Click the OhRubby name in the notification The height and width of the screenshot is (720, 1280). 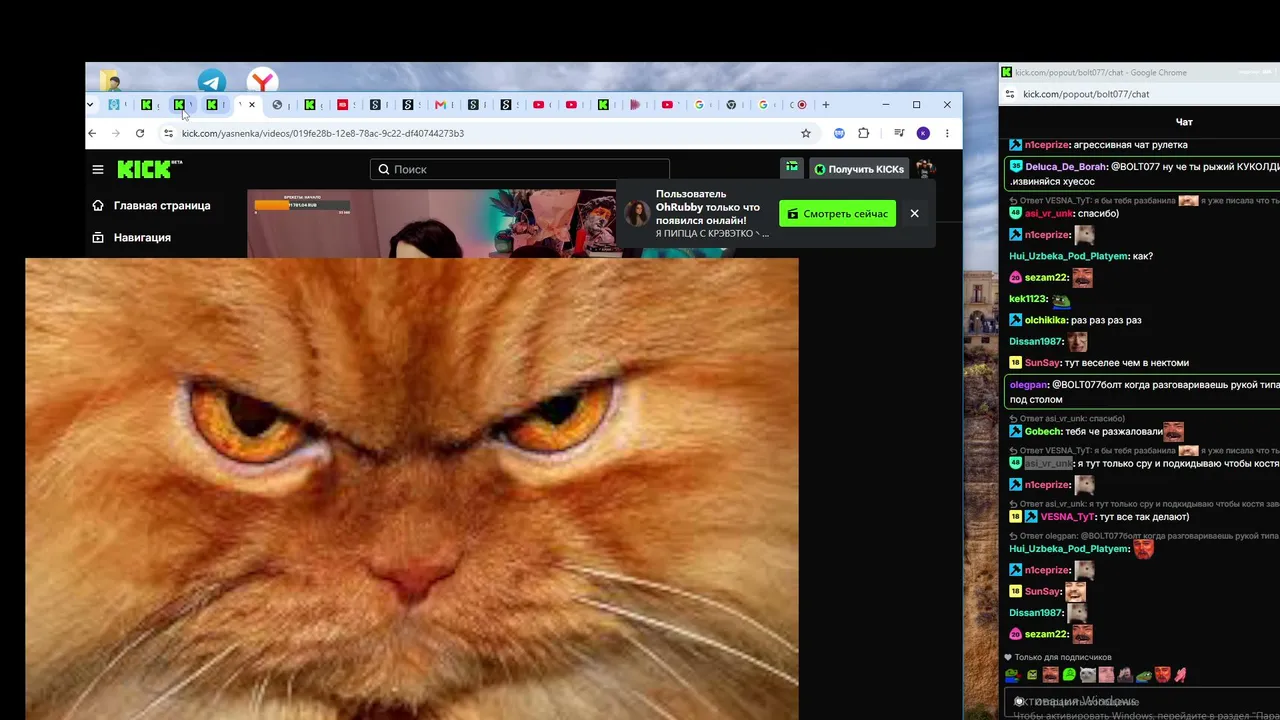tap(679, 207)
